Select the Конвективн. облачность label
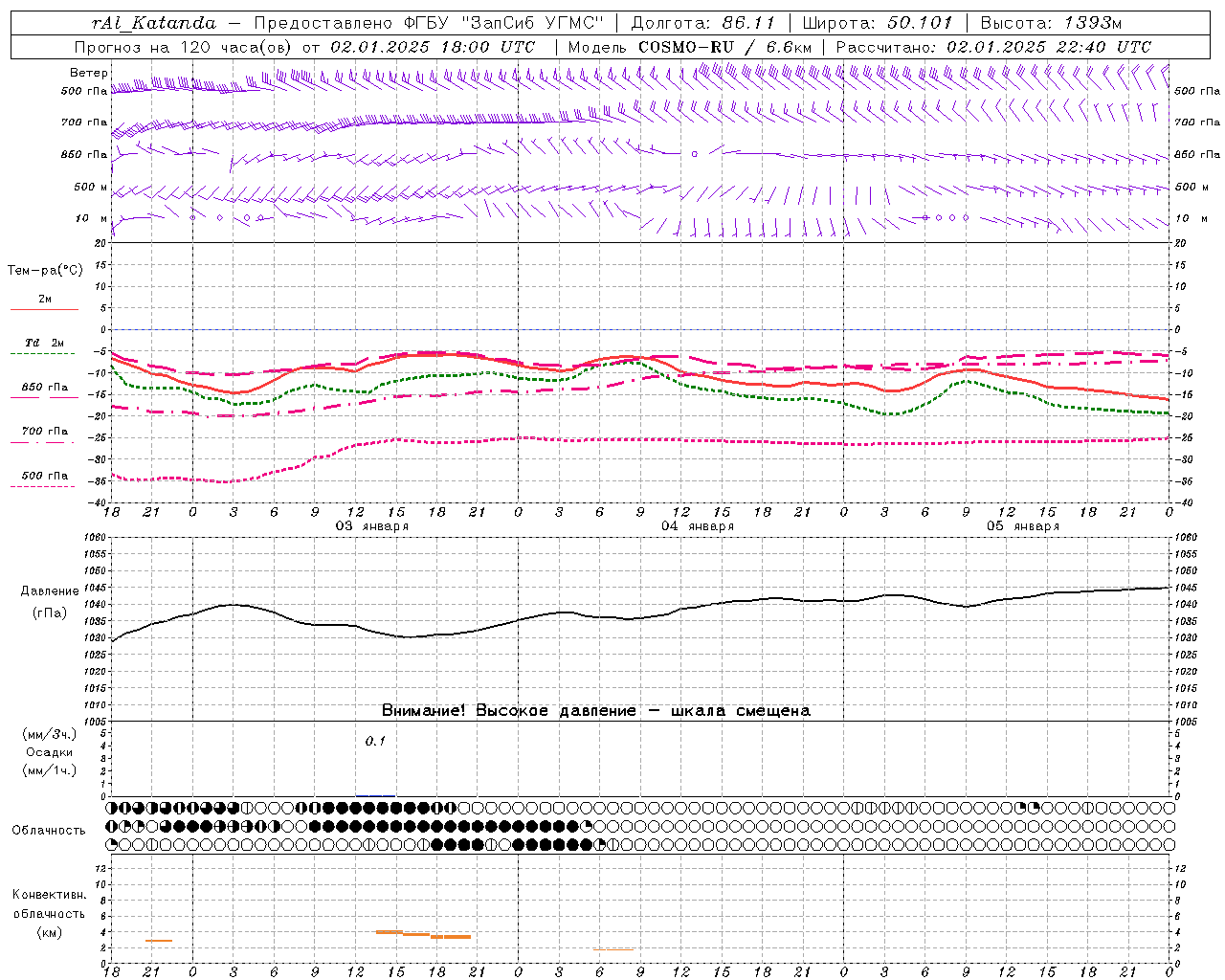Viewport: 1225px width, 980px height. point(49,904)
